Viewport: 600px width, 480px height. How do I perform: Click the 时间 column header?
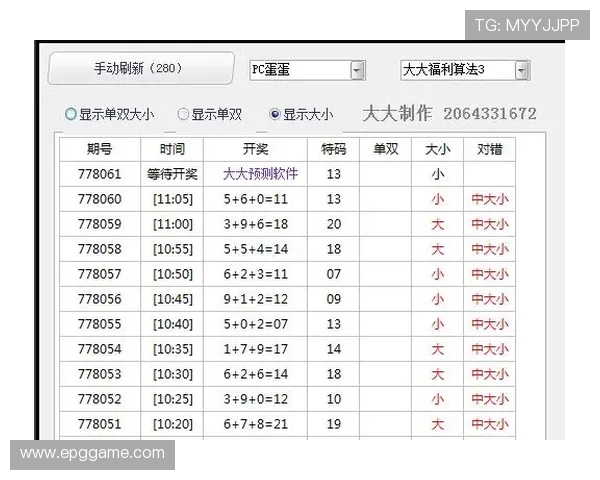coord(172,149)
